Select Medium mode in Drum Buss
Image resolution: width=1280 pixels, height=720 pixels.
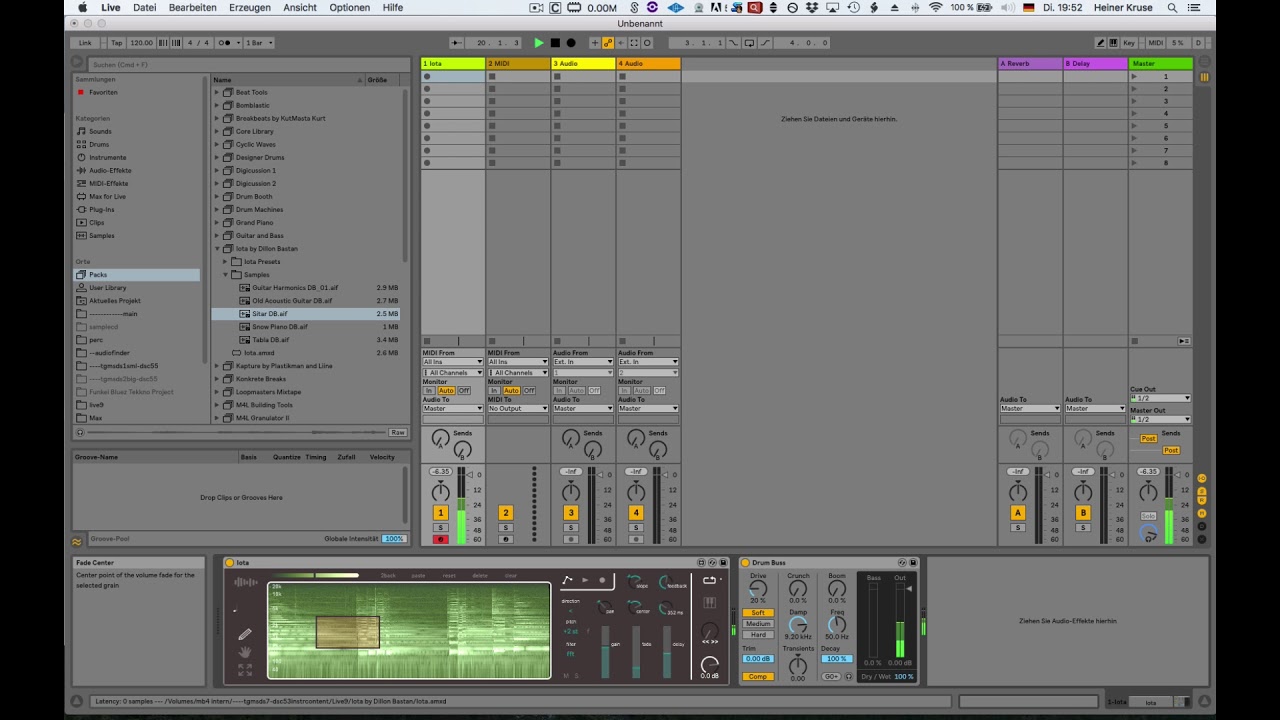(757, 624)
